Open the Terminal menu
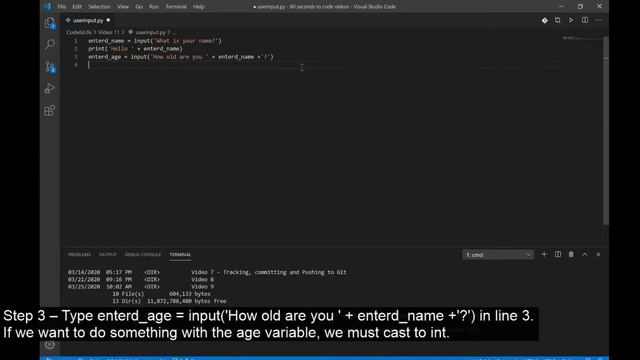Screen dimensions: 640x360 click(x=176, y=7)
